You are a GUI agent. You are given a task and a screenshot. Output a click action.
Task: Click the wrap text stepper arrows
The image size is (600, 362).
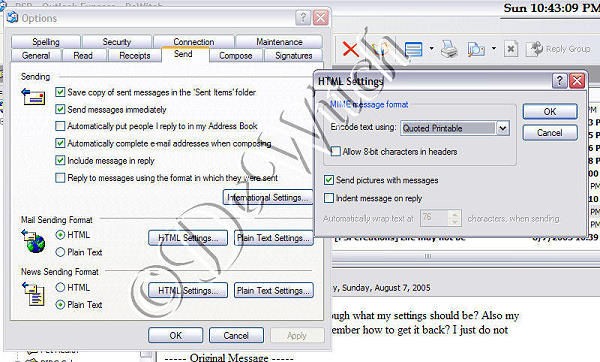click(x=455, y=218)
